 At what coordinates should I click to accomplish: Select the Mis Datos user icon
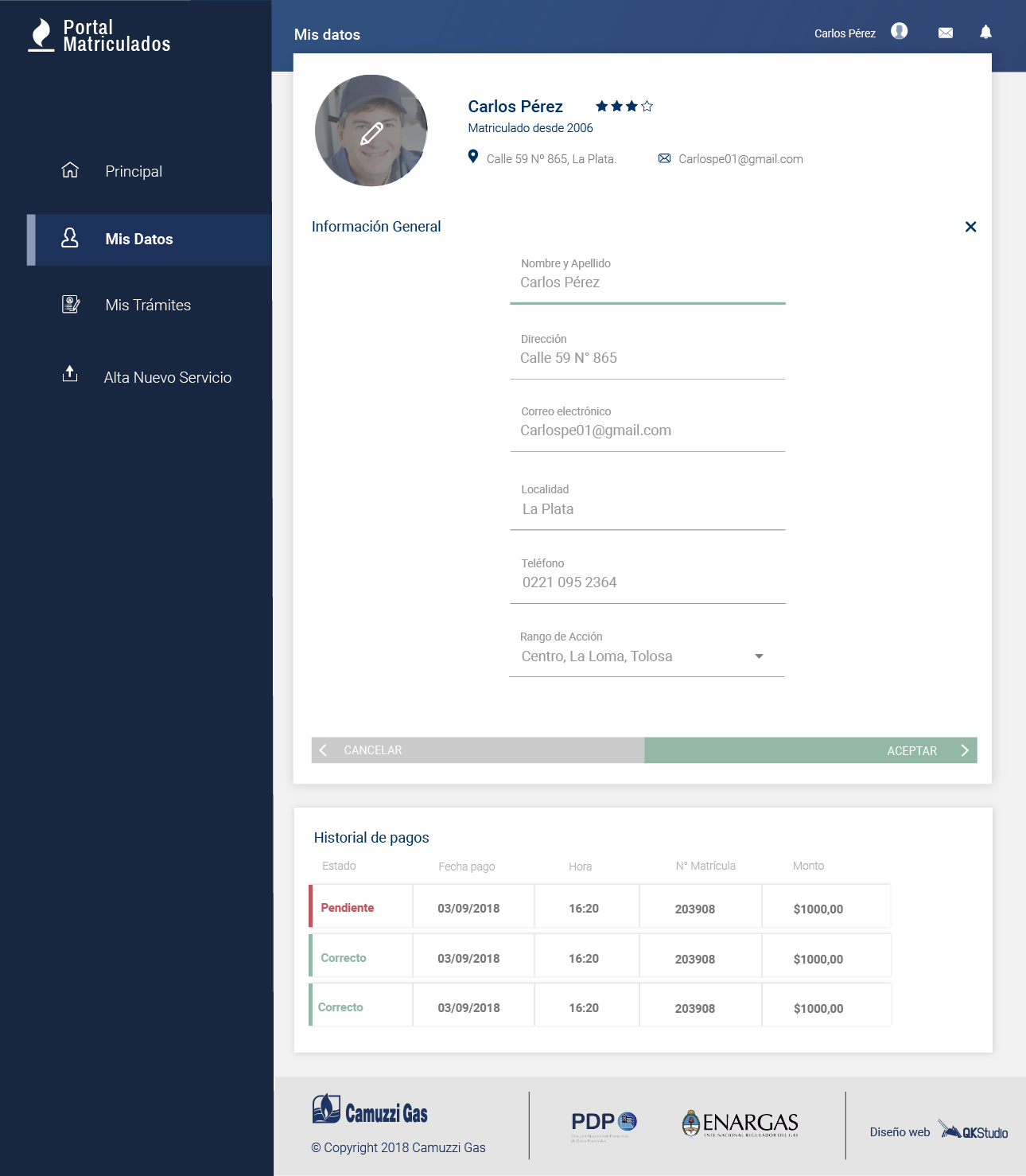(x=70, y=237)
